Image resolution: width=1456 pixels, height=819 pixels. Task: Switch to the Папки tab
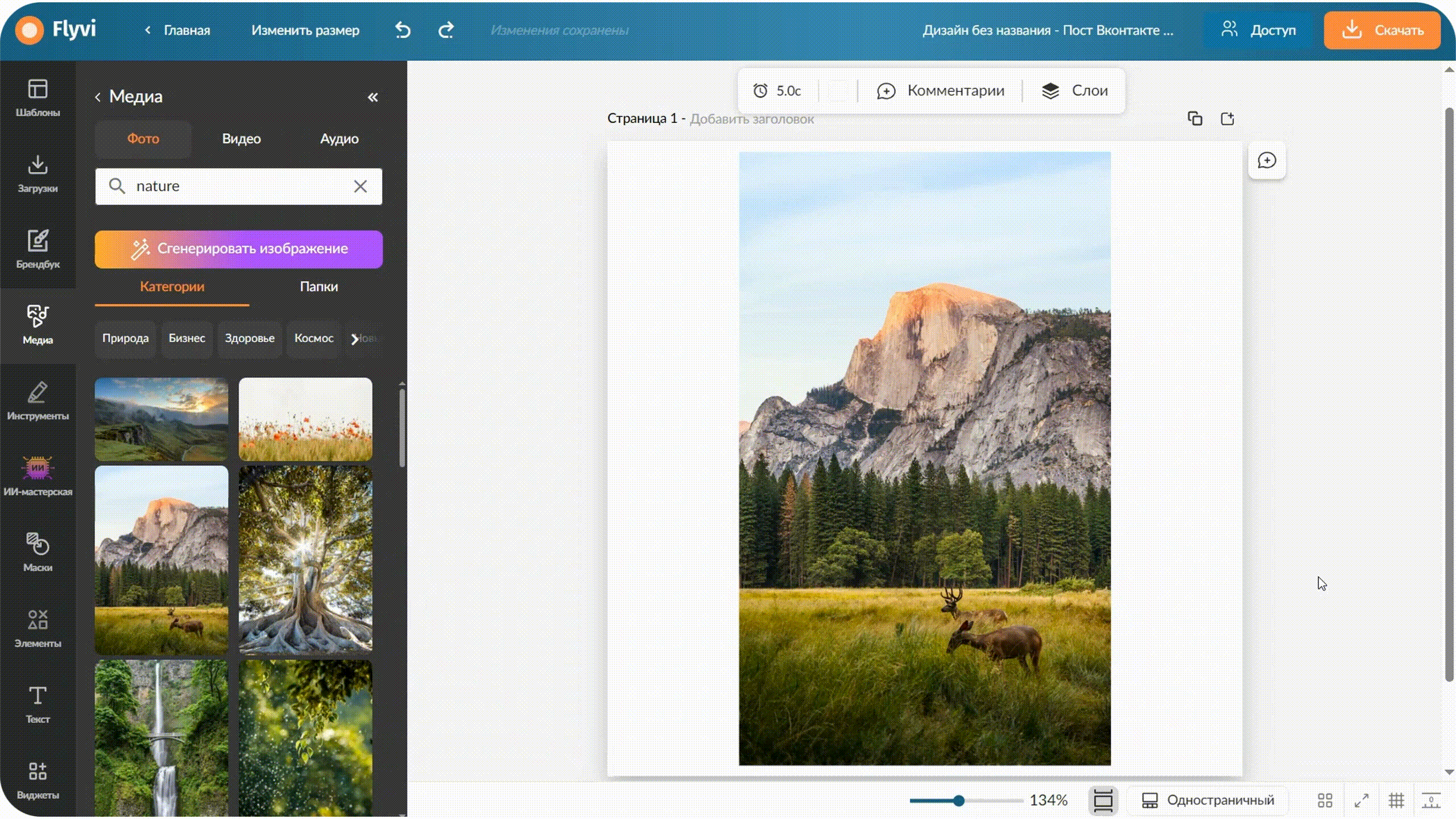(x=318, y=287)
